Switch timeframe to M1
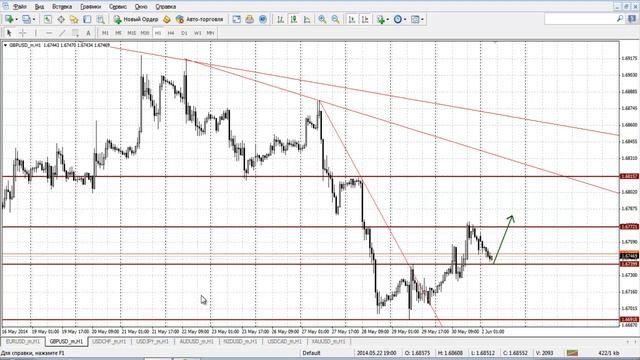 pyautogui.click(x=105, y=33)
